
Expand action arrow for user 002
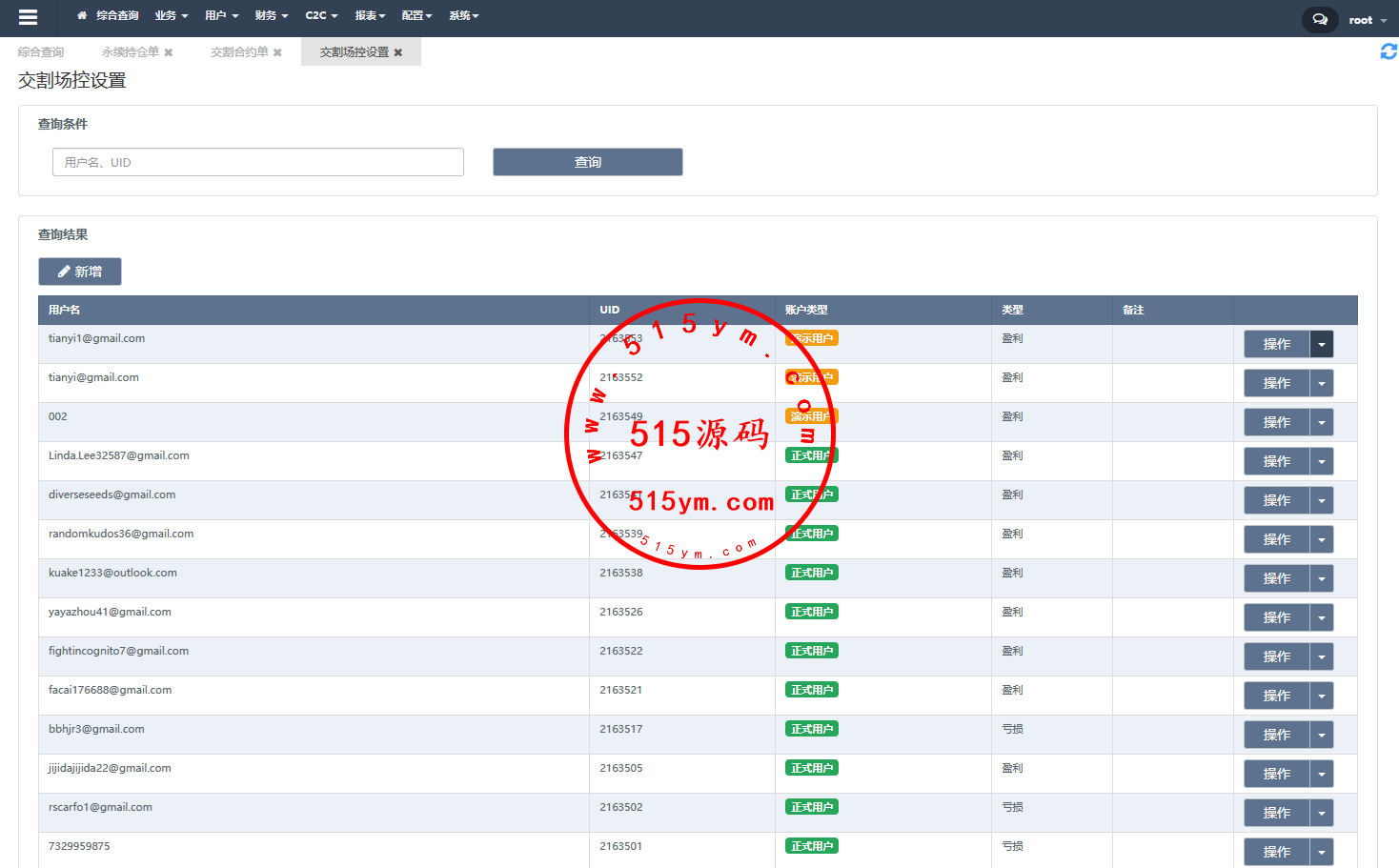1321,422
